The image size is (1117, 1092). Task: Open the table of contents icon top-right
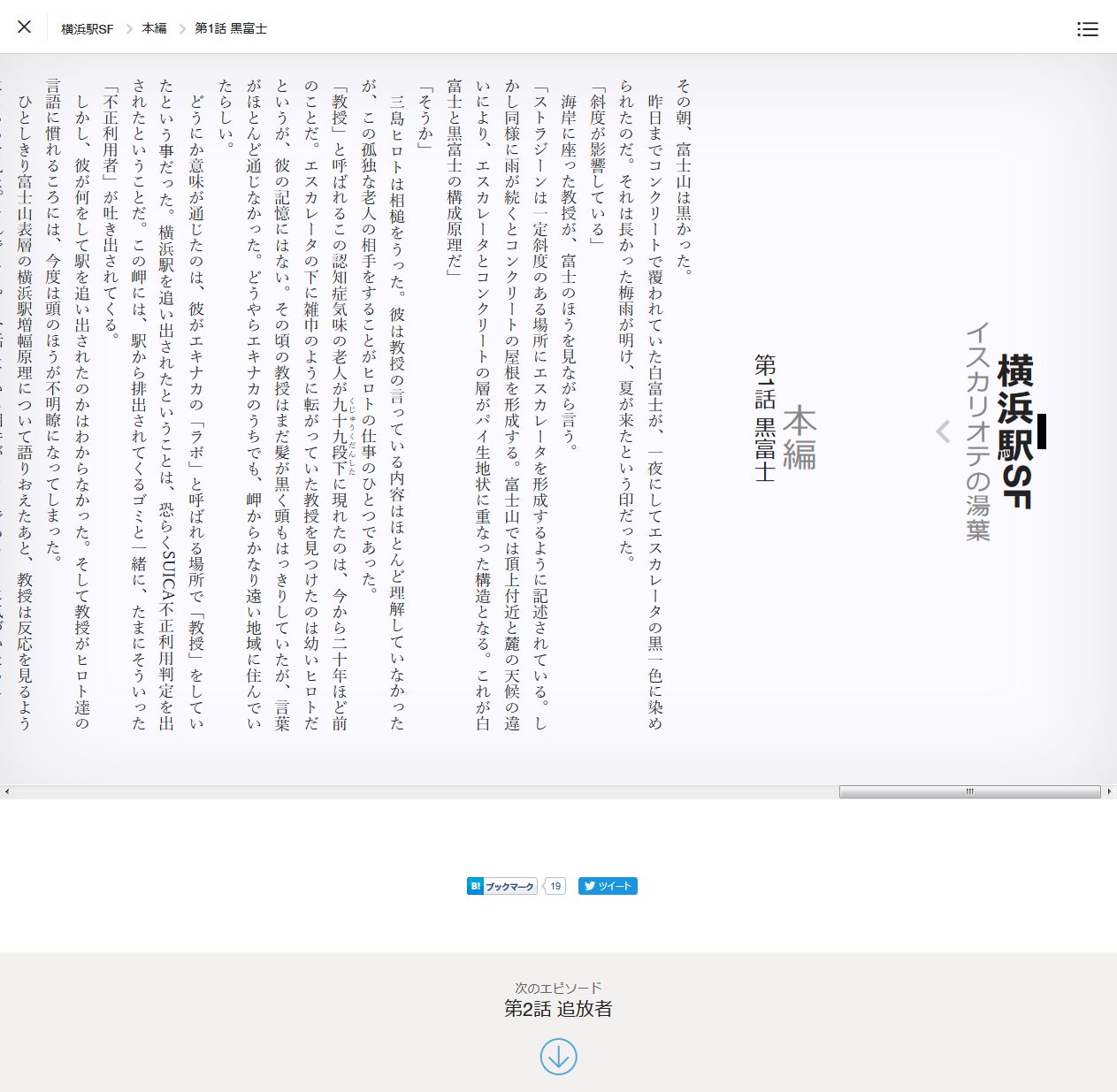pyautogui.click(x=1087, y=28)
